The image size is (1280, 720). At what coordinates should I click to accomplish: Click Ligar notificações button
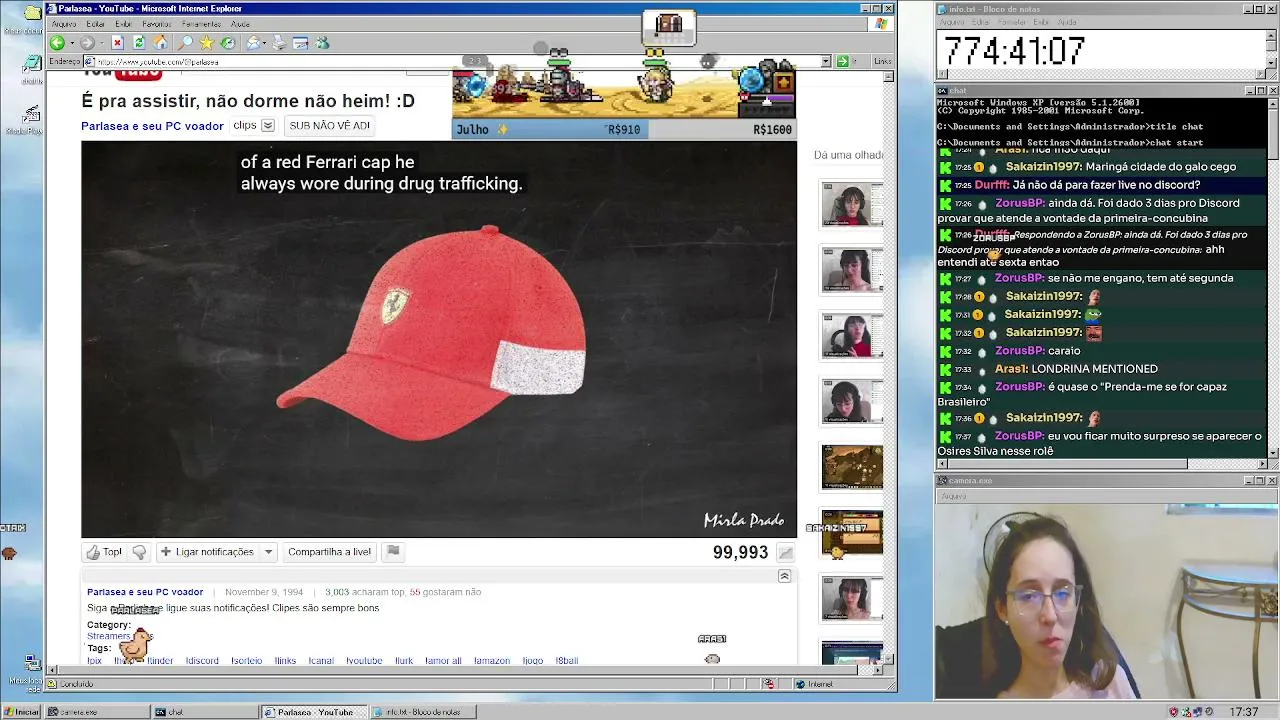[x=206, y=552]
